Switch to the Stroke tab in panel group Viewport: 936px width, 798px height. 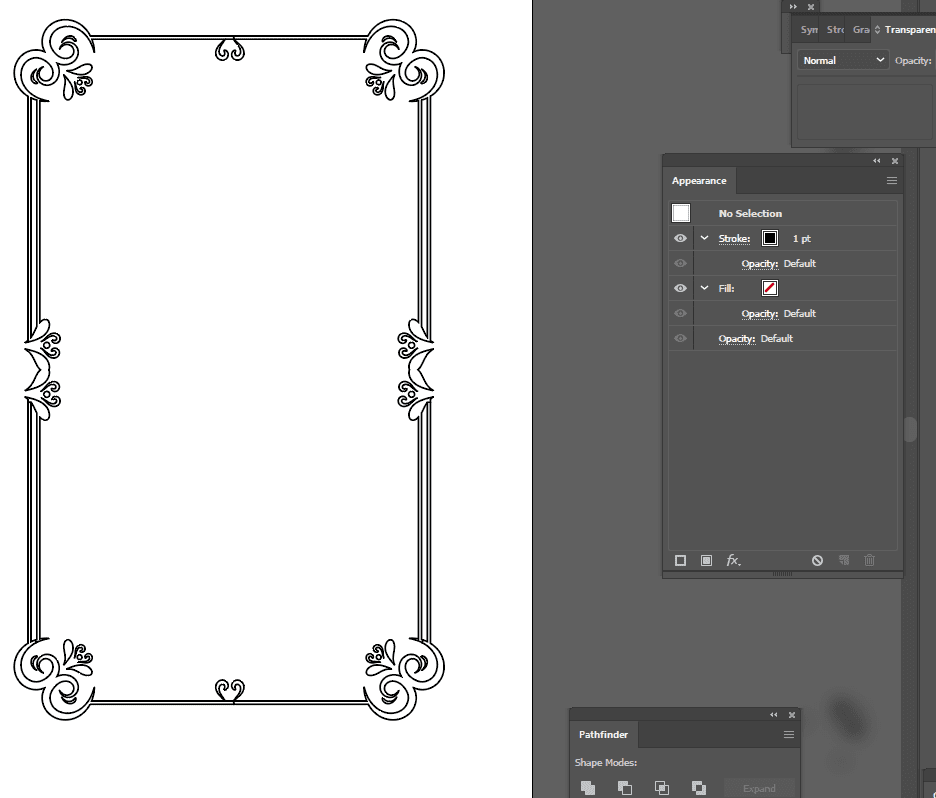click(835, 29)
